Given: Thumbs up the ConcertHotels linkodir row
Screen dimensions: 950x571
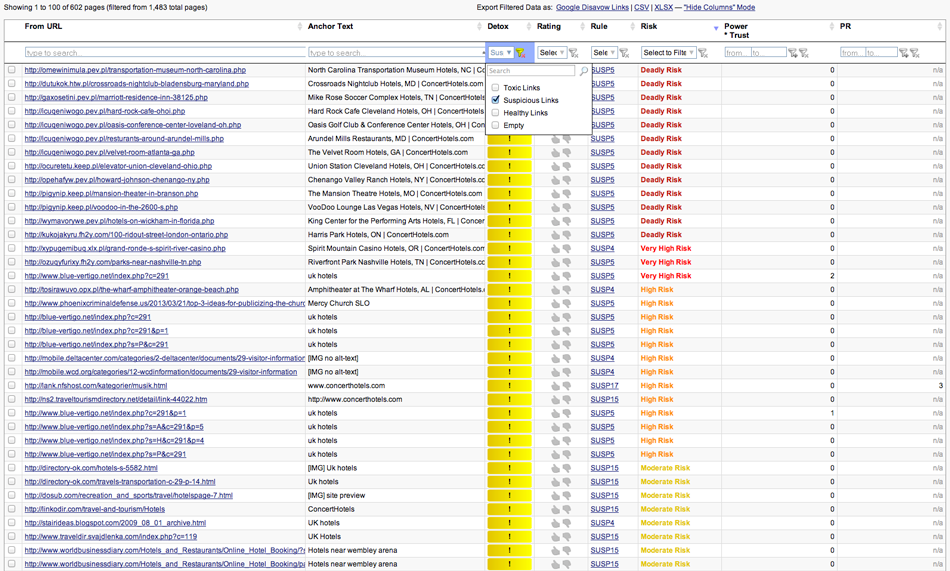Looking at the screenshot, I should (555, 509).
